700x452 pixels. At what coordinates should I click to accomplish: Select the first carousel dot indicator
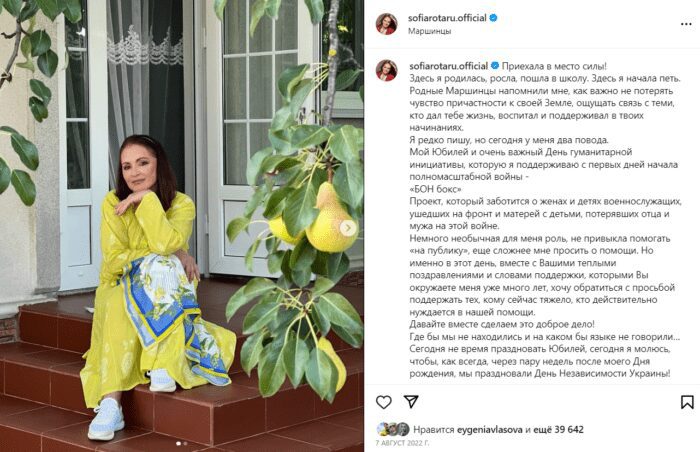(x=179, y=444)
